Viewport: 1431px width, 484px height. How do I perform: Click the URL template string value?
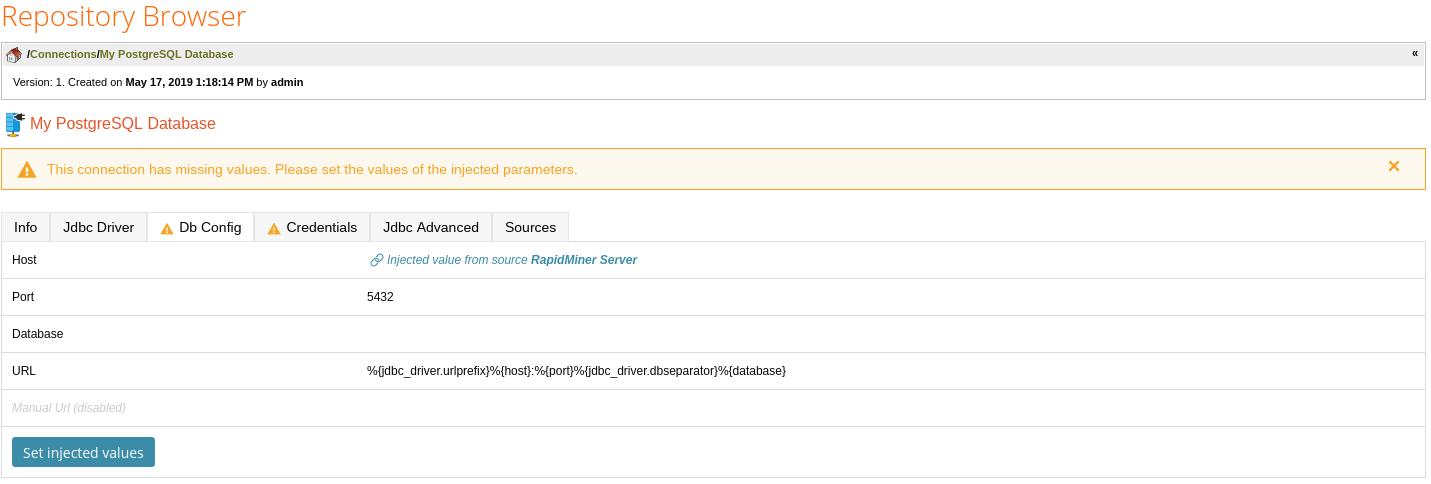point(576,371)
